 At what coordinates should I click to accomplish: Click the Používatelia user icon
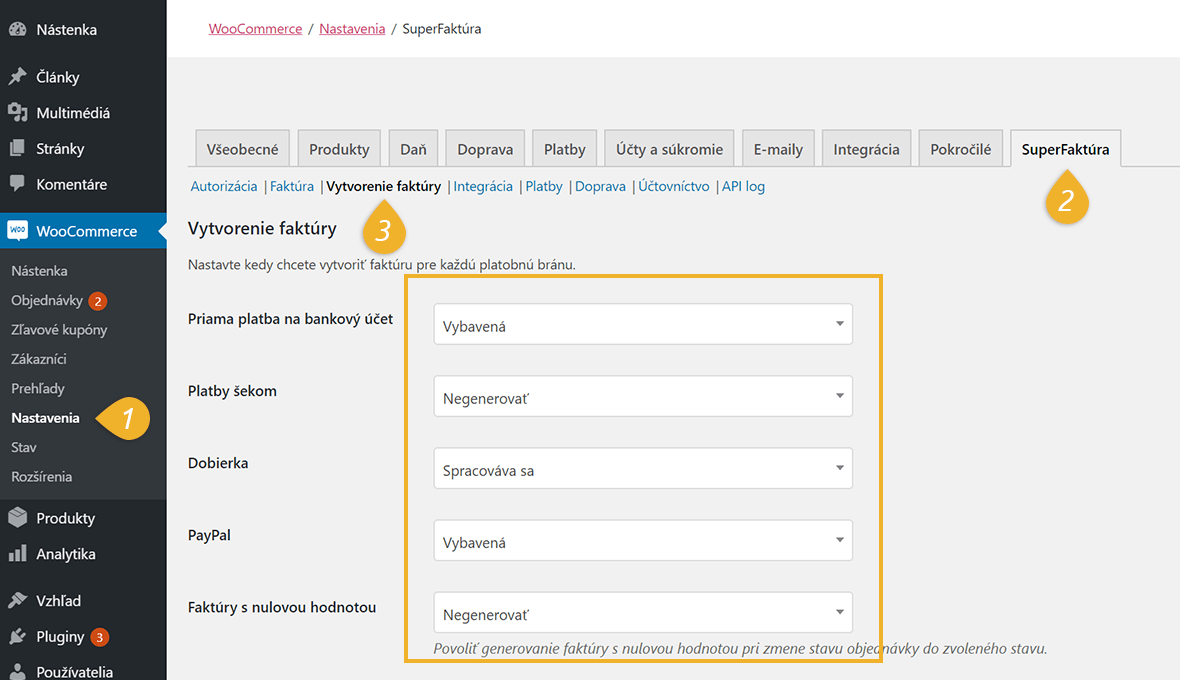[x=17, y=672]
